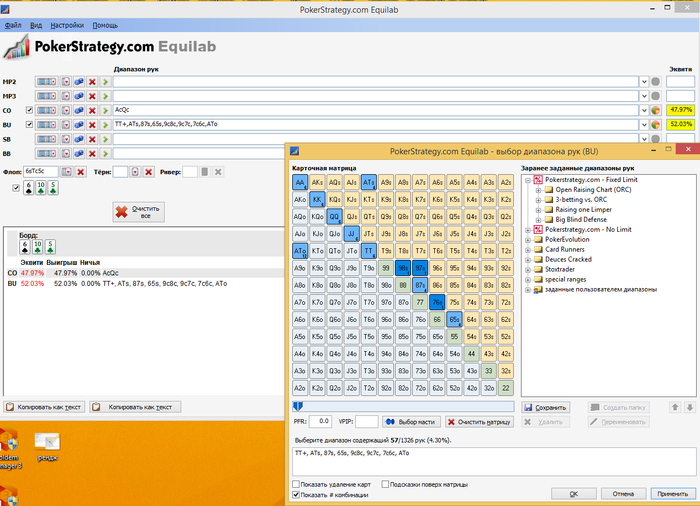This screenshot has width=700, height=506.
Task: Click OK in range selection dialog
Action: (x=574, y=493)
